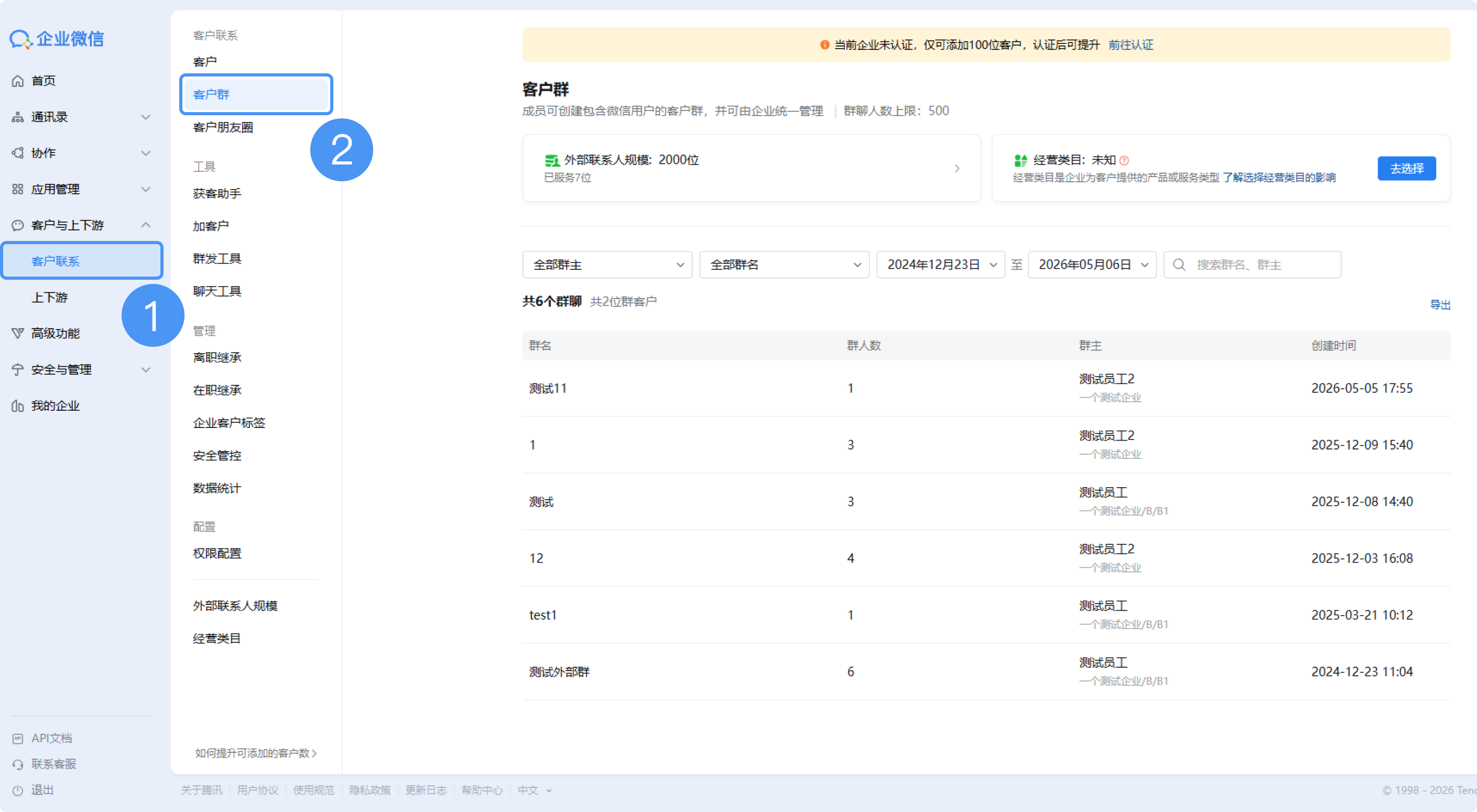Open the 外部联系人规模 card arrow
This screenshot has height=812, width=1477.
(957, 168)
